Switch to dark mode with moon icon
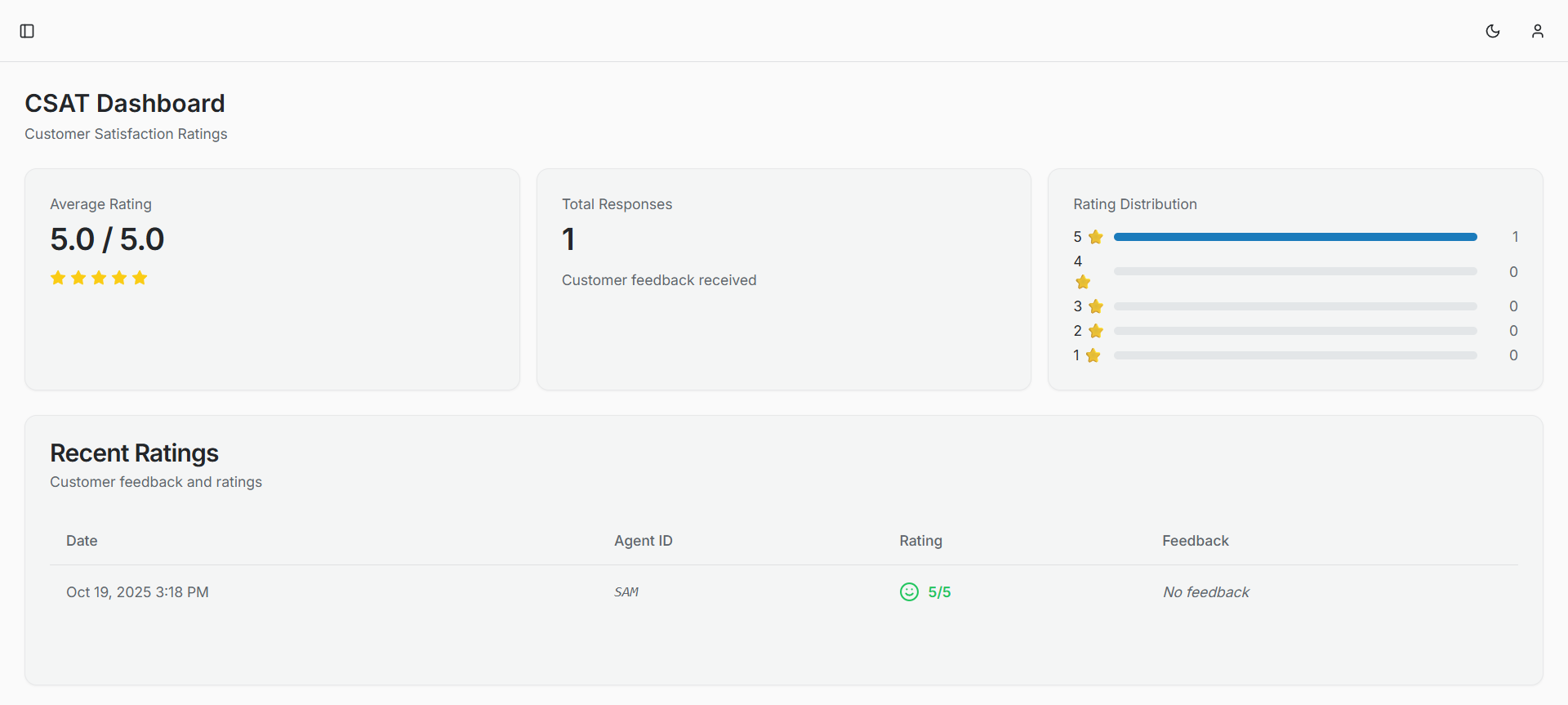The height and width of the screenshot is (705, 1568). click(1493, 31)
